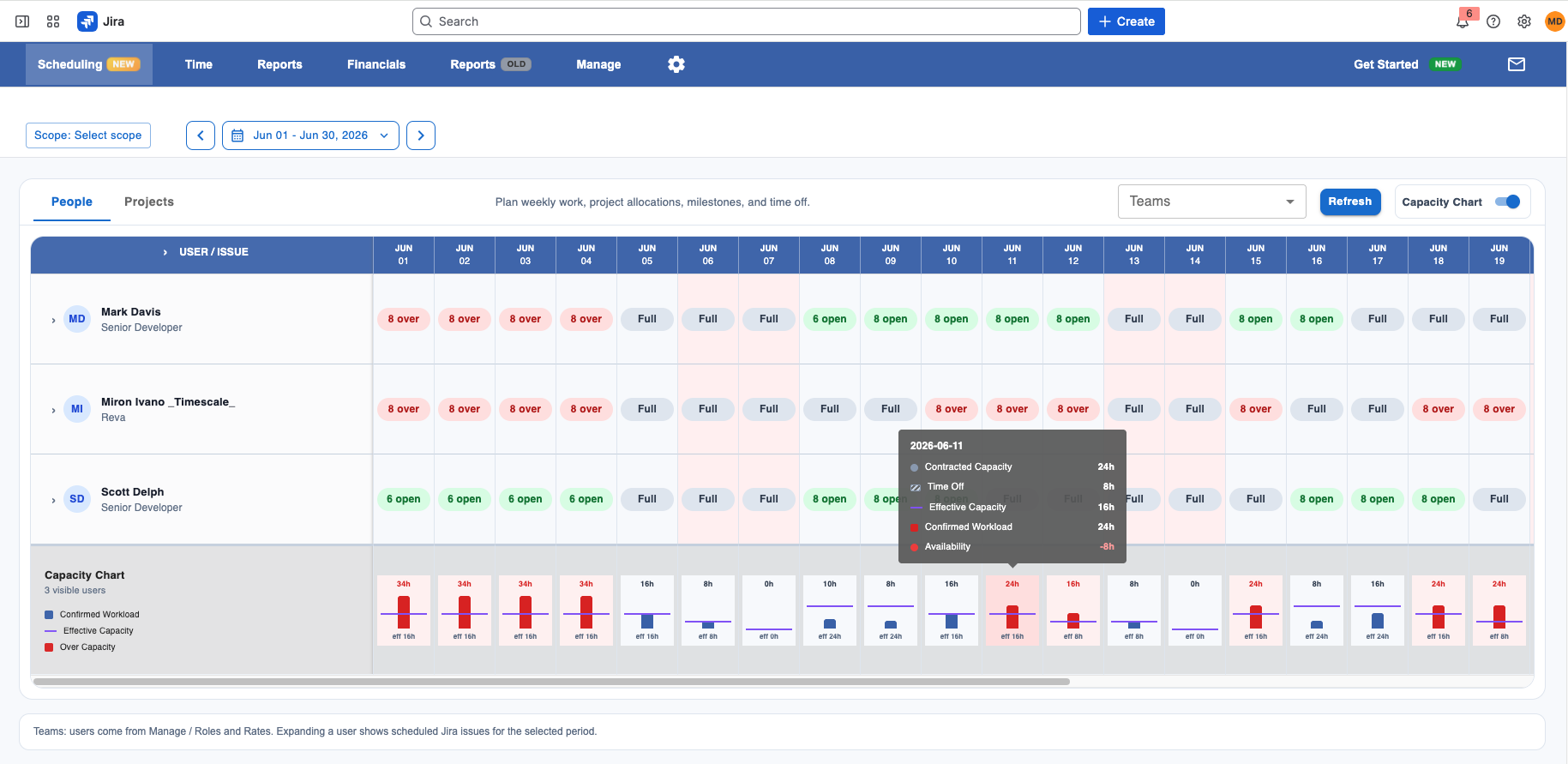The image size is (1568, 764).
Task: Go to previous date range arrow
Action: click(201, 135)
